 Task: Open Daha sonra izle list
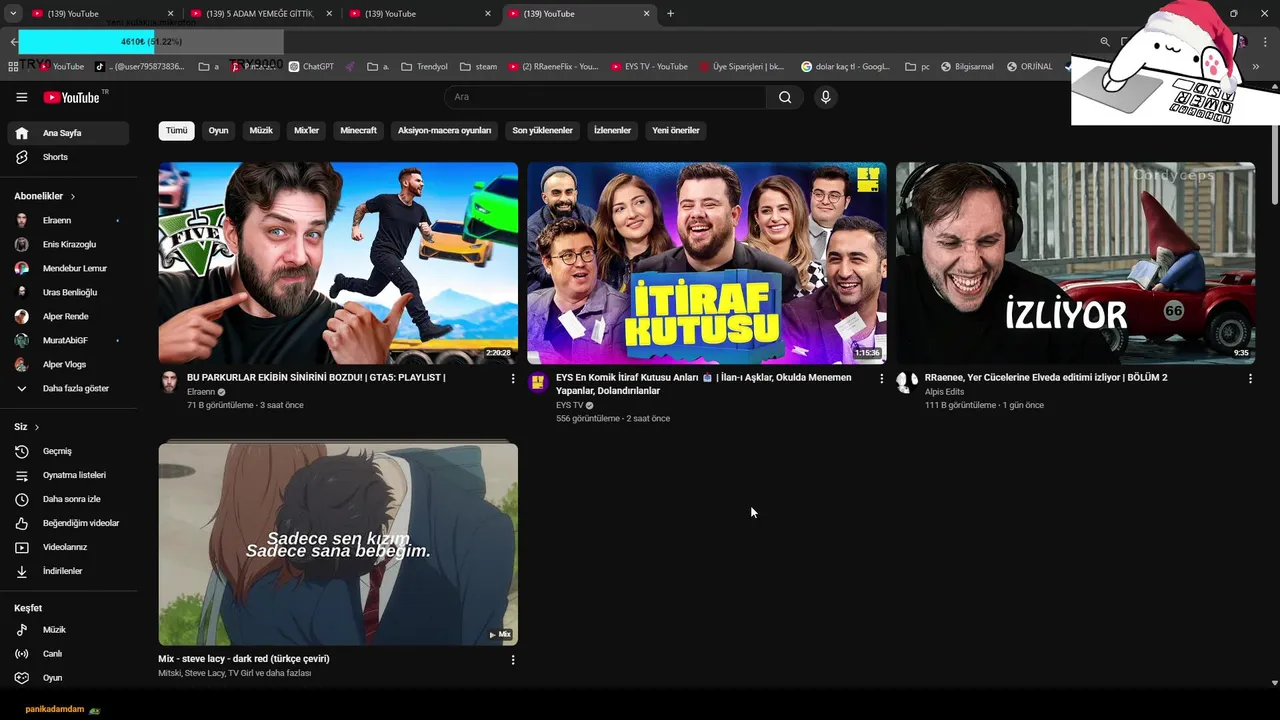pos(68,499)
